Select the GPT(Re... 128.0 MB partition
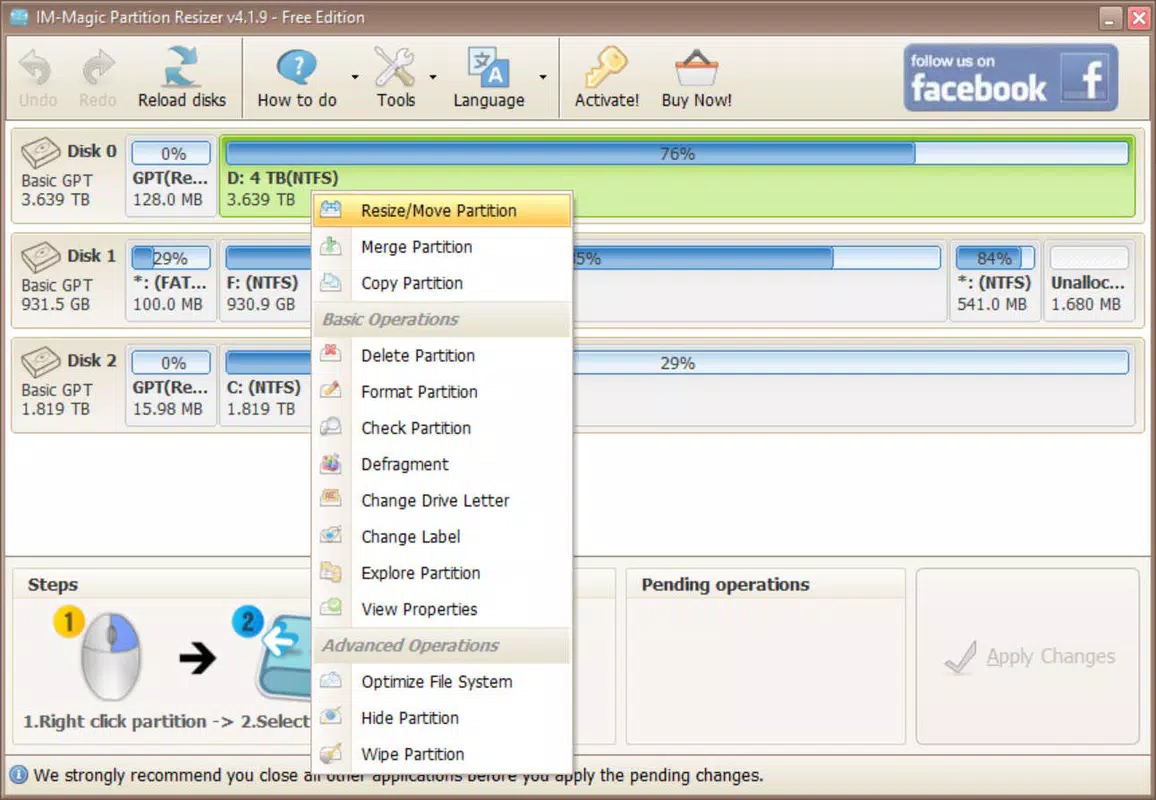Screen dimensions: 1156x800 pos(171,175)
